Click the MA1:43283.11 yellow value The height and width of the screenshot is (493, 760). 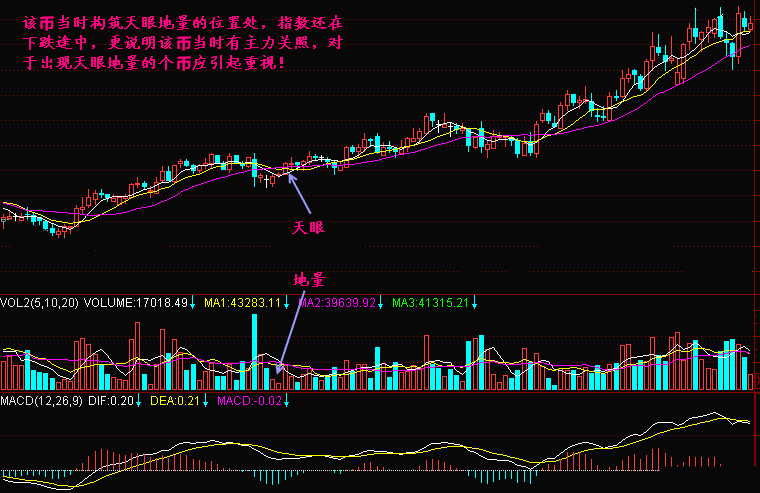(x=242, y=303)
